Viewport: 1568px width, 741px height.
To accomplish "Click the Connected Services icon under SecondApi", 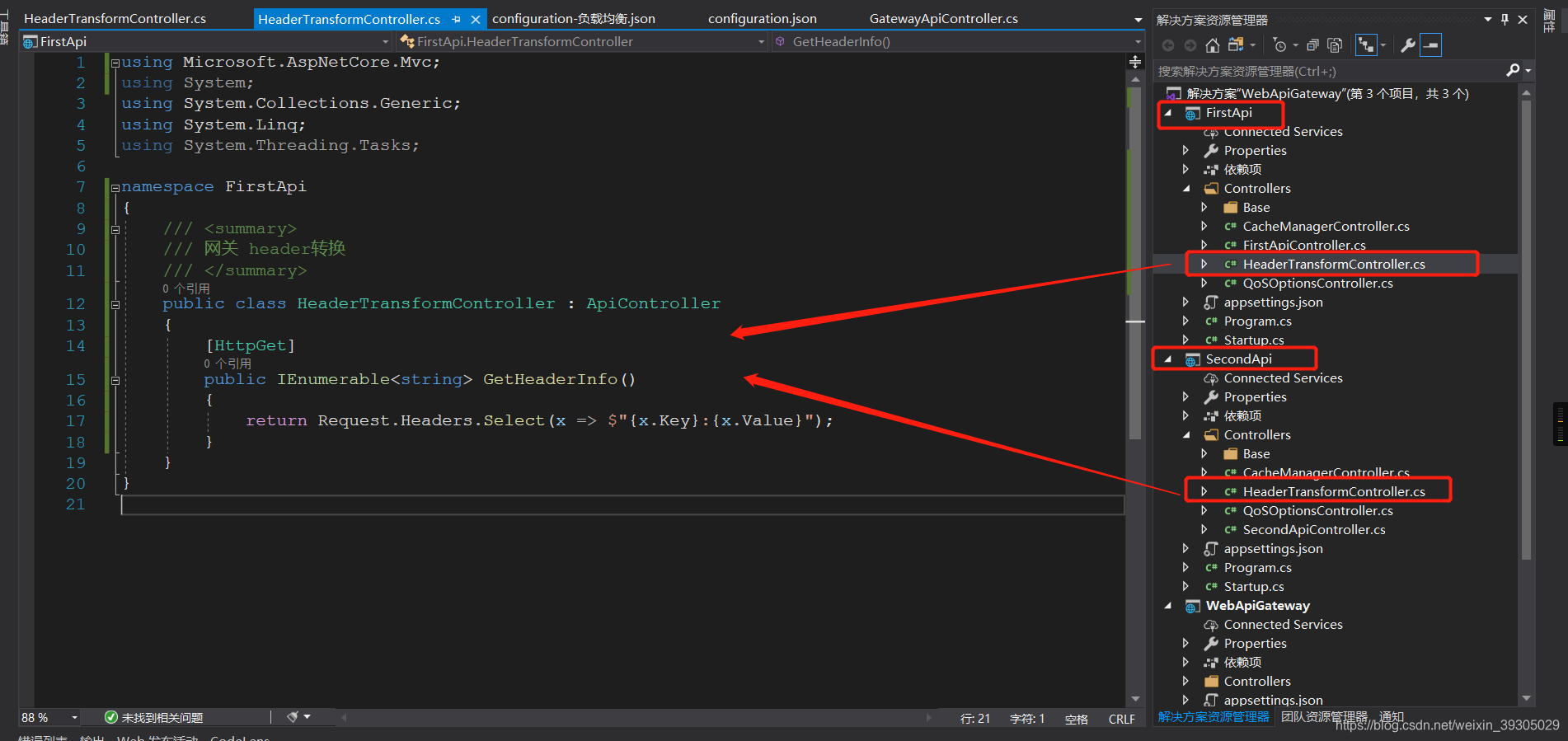I will tap(1211, 378).
